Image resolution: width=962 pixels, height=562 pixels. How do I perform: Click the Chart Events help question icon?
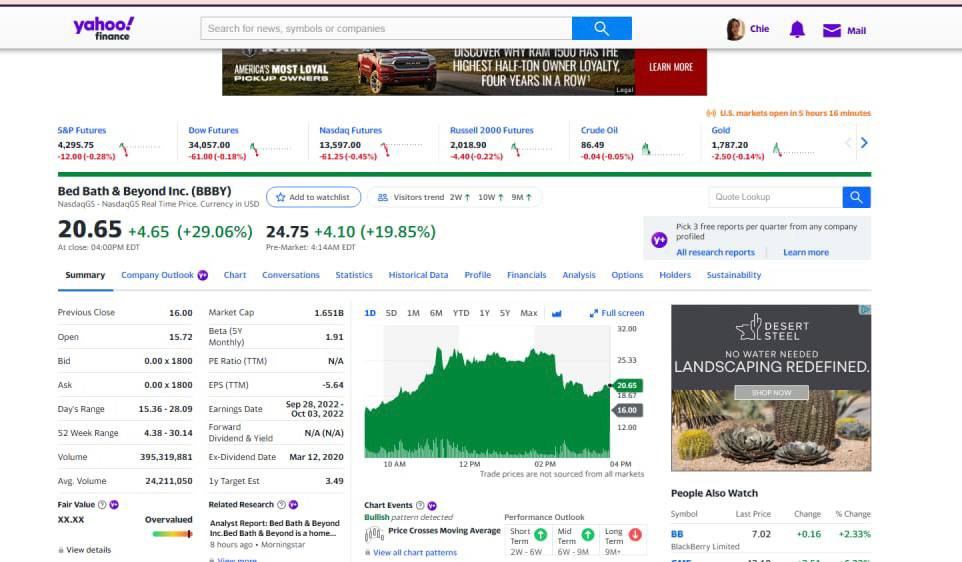pos(420,506)
